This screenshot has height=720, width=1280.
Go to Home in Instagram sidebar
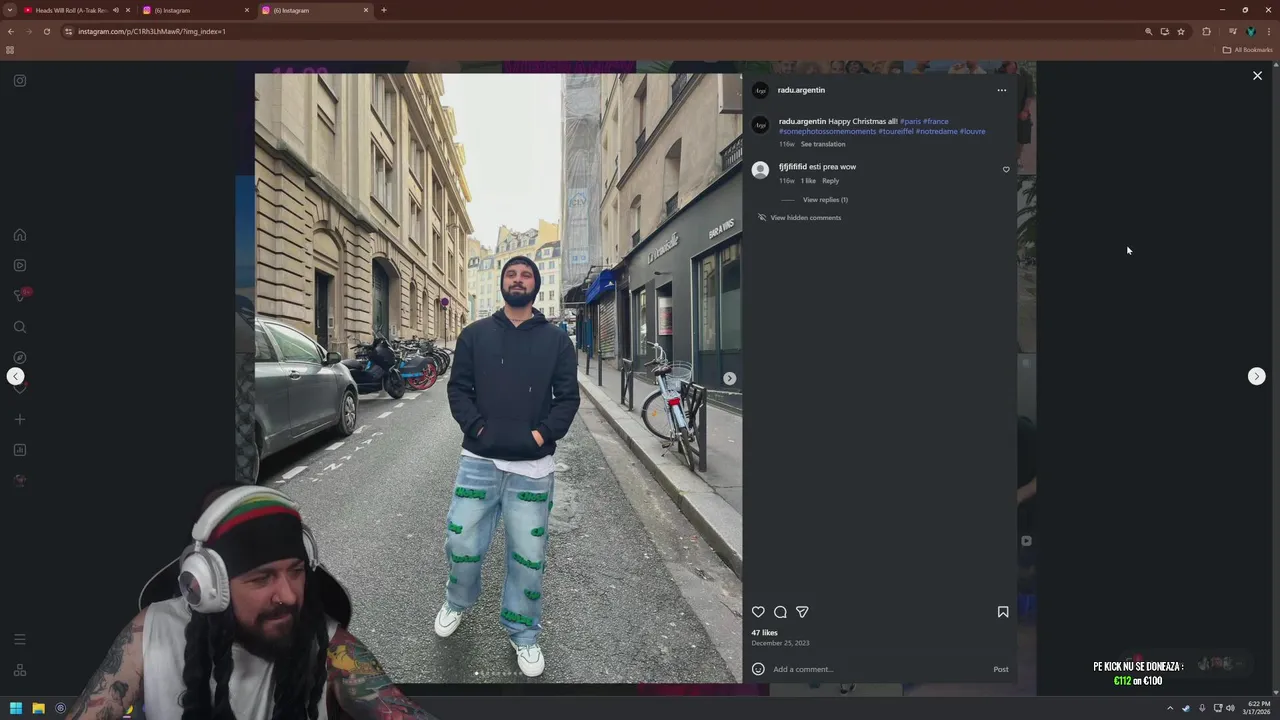20,235
